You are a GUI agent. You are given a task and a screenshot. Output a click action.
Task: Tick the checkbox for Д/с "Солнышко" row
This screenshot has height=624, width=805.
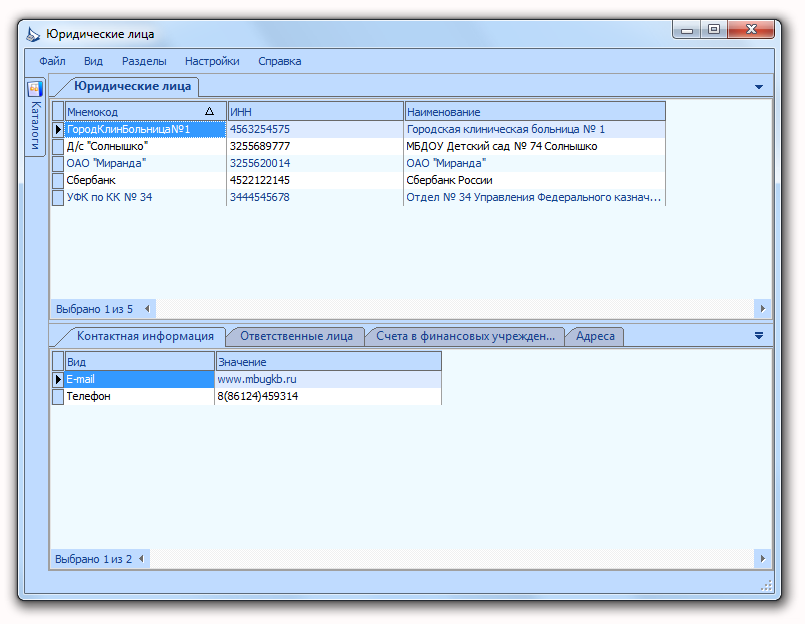58,146
